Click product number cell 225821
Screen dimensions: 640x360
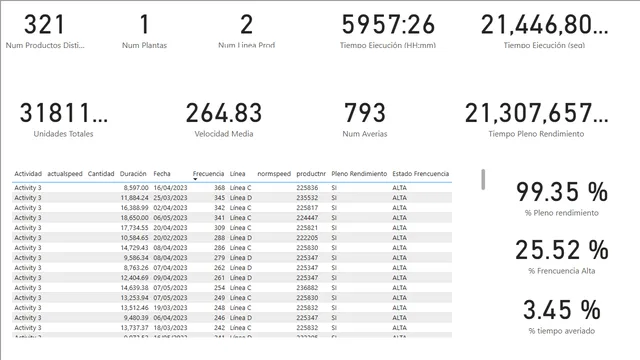pyautogui.click(x=307, y=228)
